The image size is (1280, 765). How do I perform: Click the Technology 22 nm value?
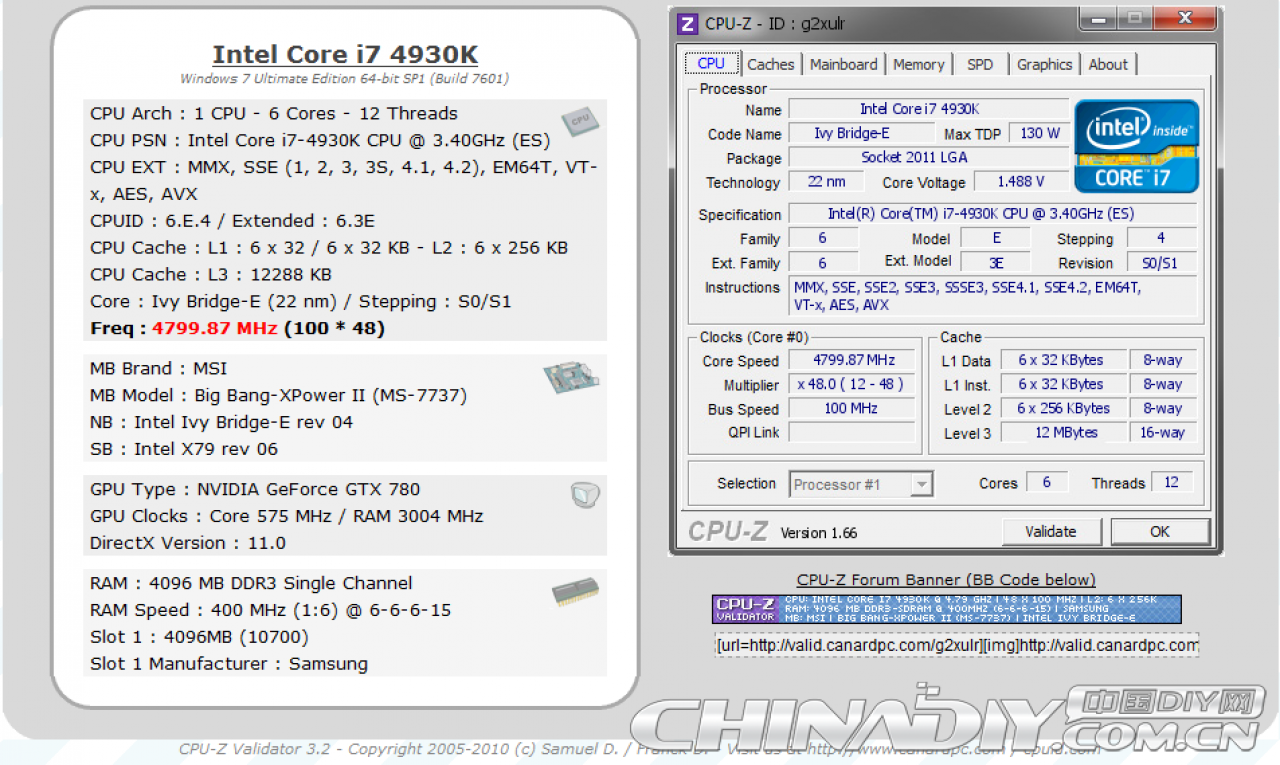826,181
